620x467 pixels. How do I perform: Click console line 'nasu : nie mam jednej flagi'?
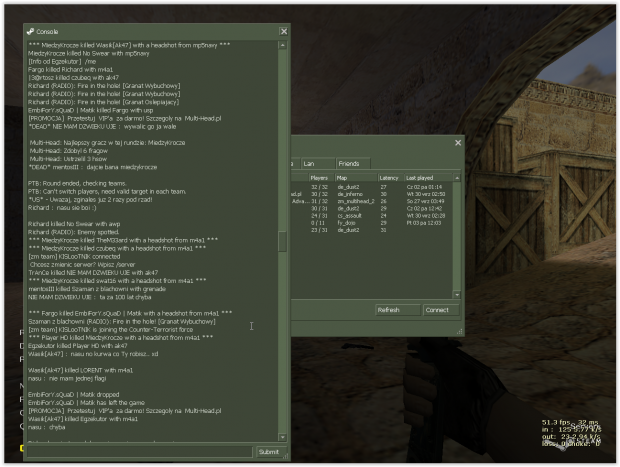click(x=67, y=378)
